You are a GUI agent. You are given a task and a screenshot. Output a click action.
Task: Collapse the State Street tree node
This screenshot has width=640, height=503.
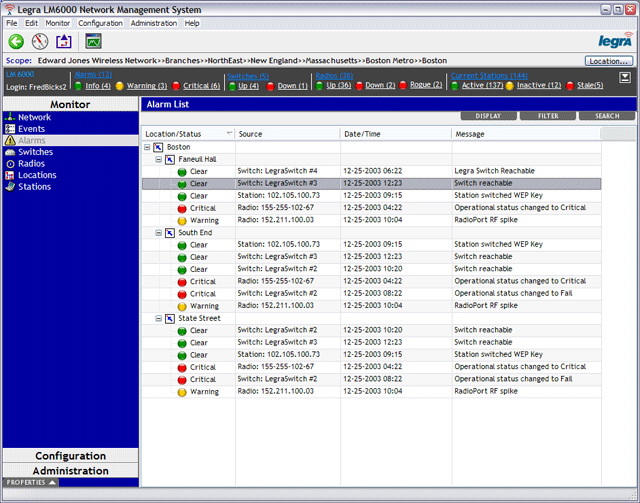coord(158,318)
